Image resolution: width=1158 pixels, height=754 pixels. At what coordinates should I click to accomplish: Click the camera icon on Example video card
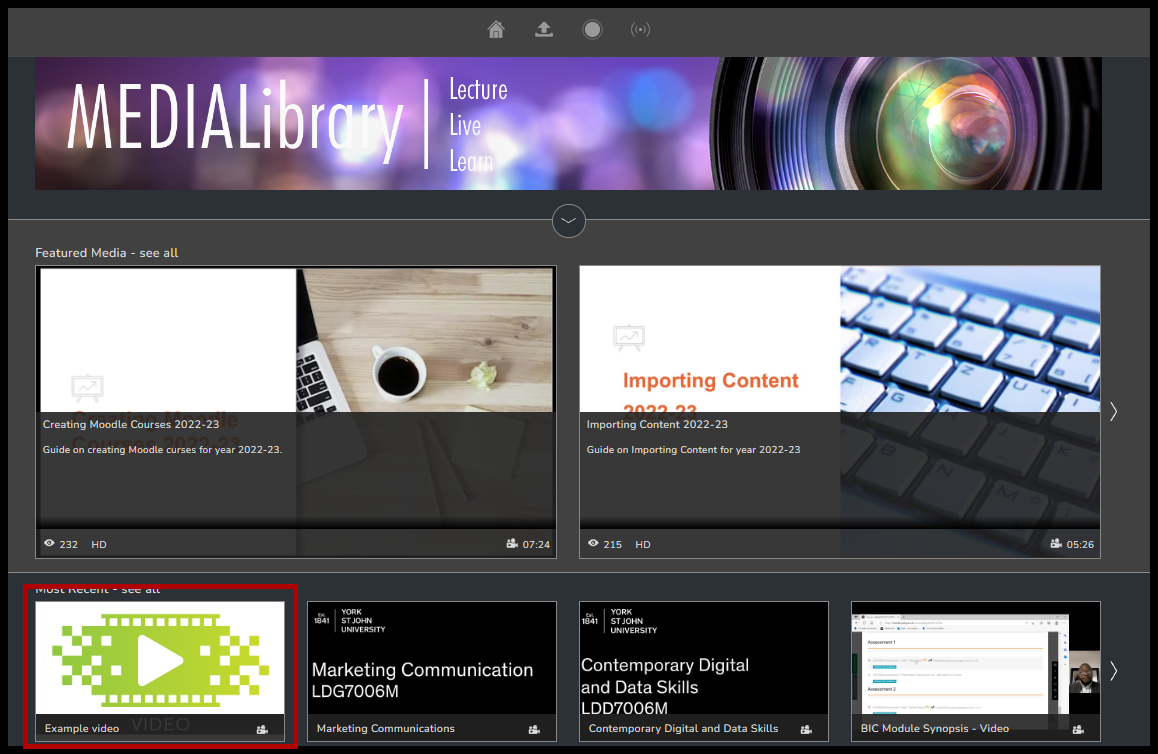pos(262,729)
